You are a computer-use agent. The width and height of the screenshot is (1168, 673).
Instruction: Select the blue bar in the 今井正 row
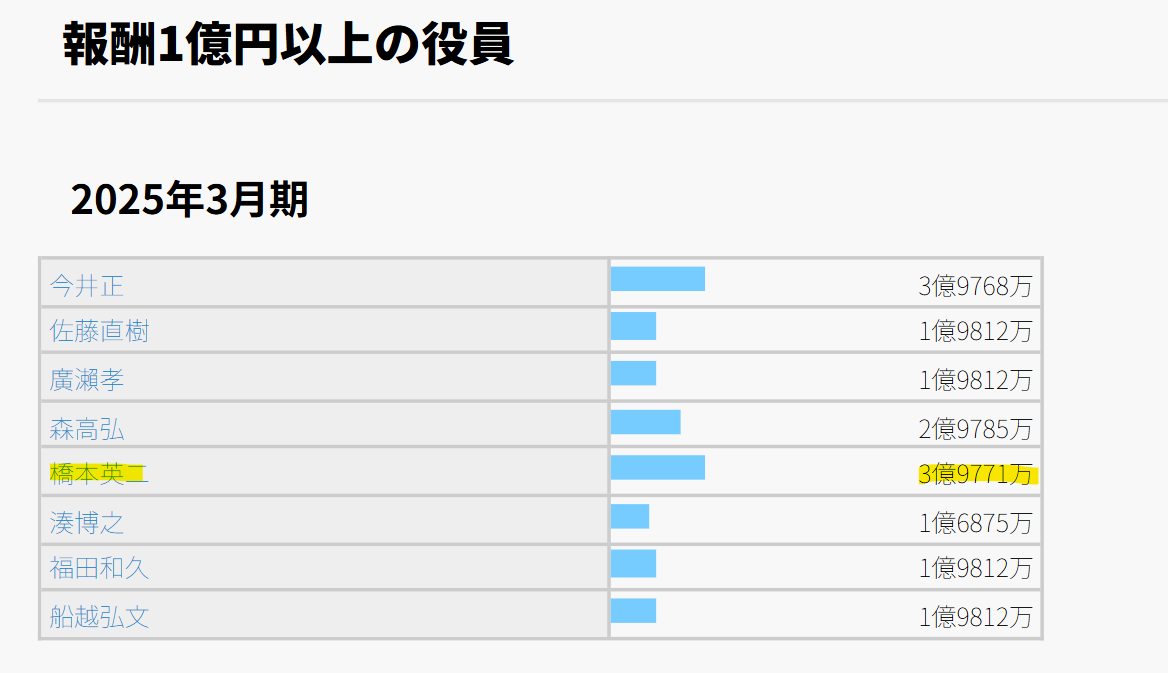pos(658,279)
